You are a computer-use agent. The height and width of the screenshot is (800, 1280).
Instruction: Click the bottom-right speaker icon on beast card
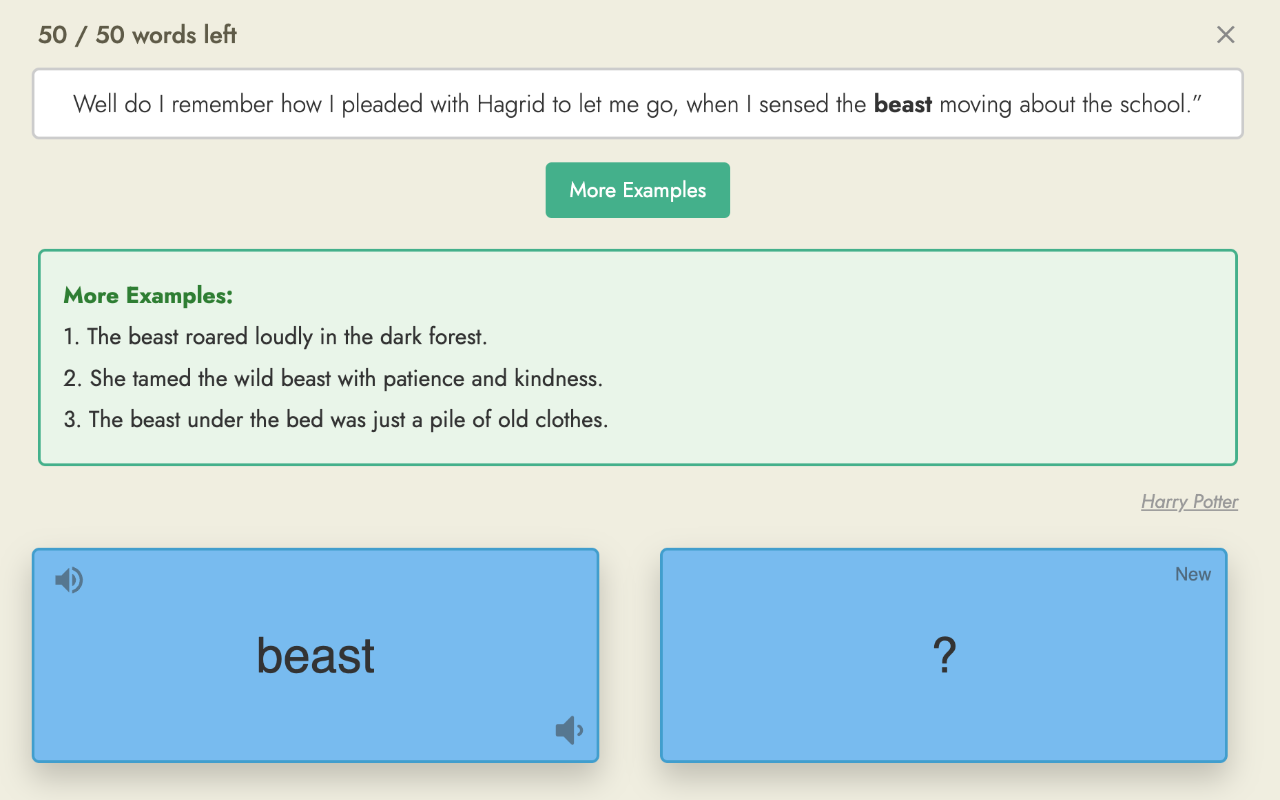[x=569, y=731]
